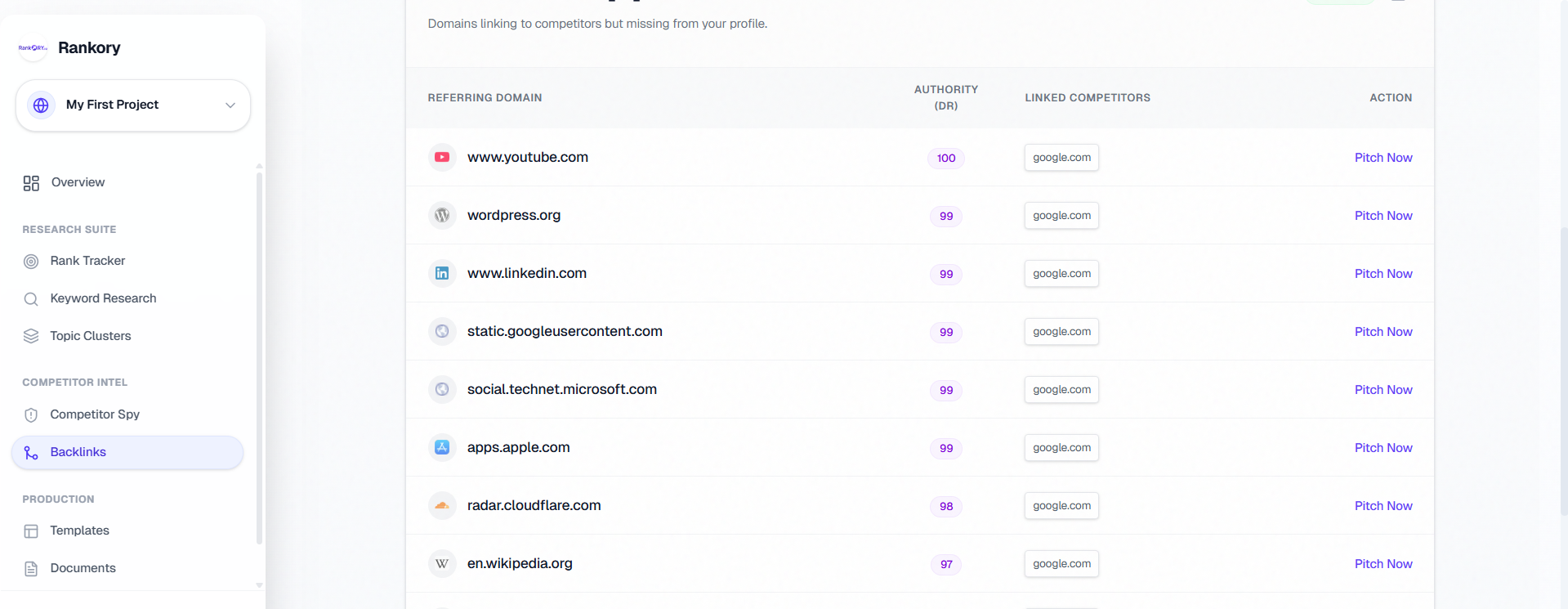Click the static.googleusercontent.com favicon
Viewport: 1568px width, 609px height.
click(x=442, y=331)
